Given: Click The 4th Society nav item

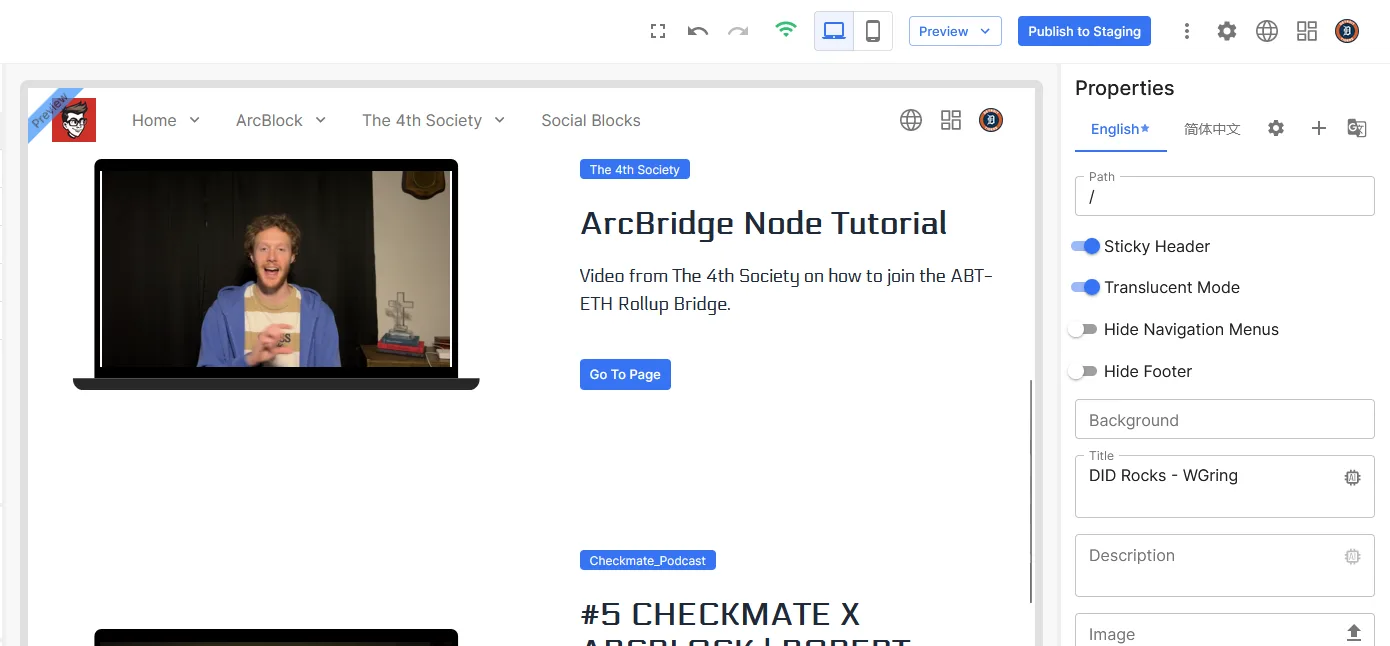Looking at the screenshot, I should 422,120.
